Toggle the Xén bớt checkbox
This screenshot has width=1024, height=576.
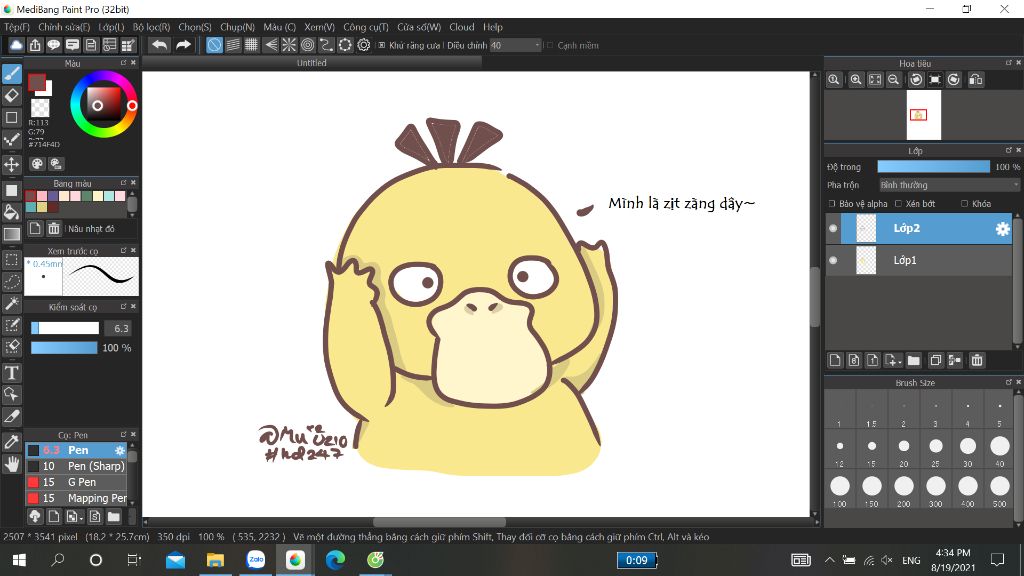[899, 204]
